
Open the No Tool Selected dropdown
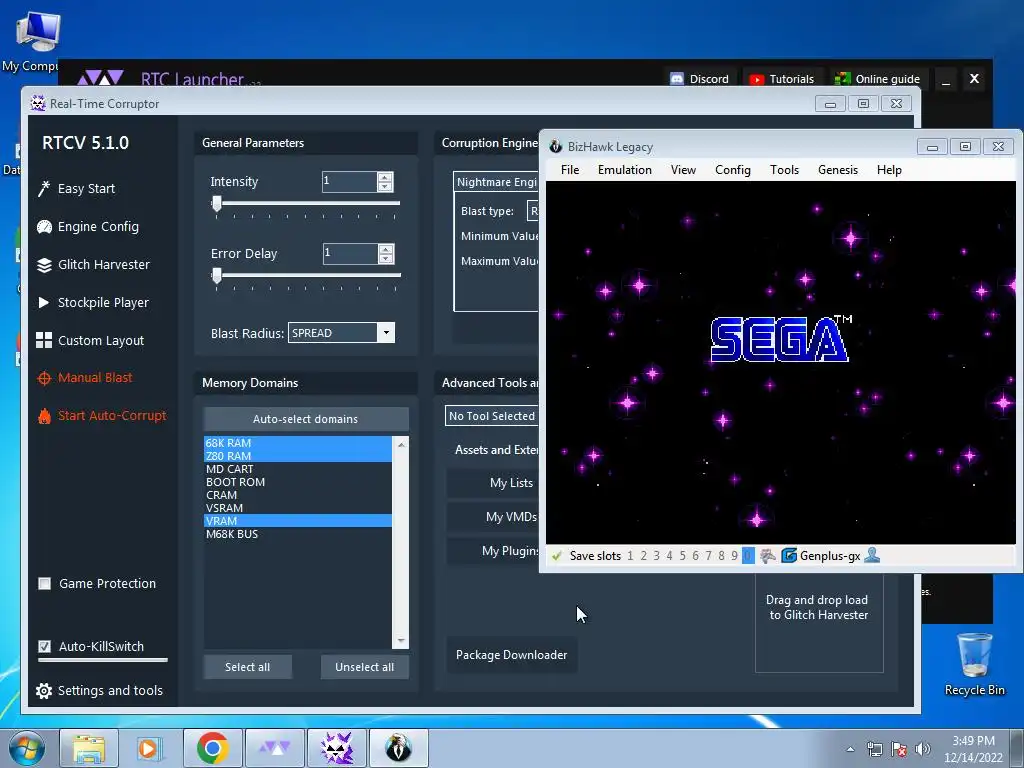492,416
